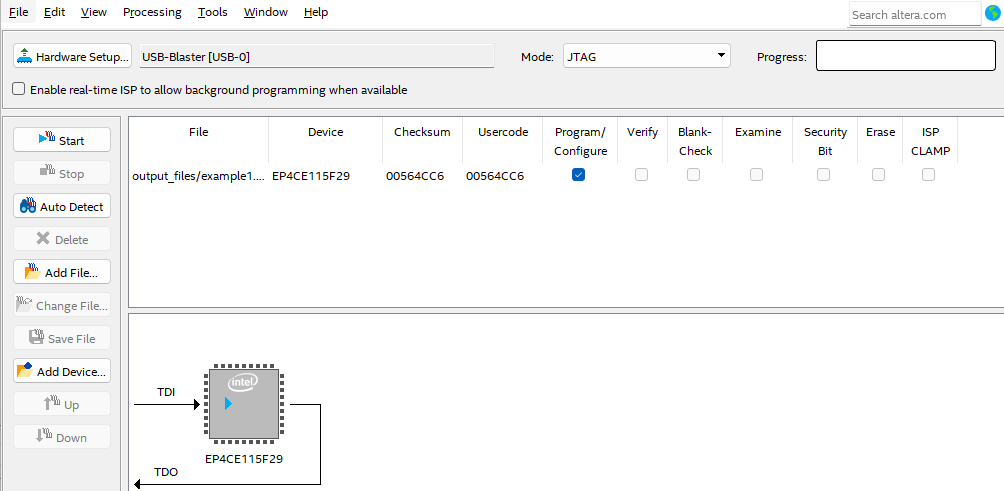Viewport: 1004px width, 491px height.
Task: Uncheck the Program/Configure checkbox
Action: pos(578,175)
